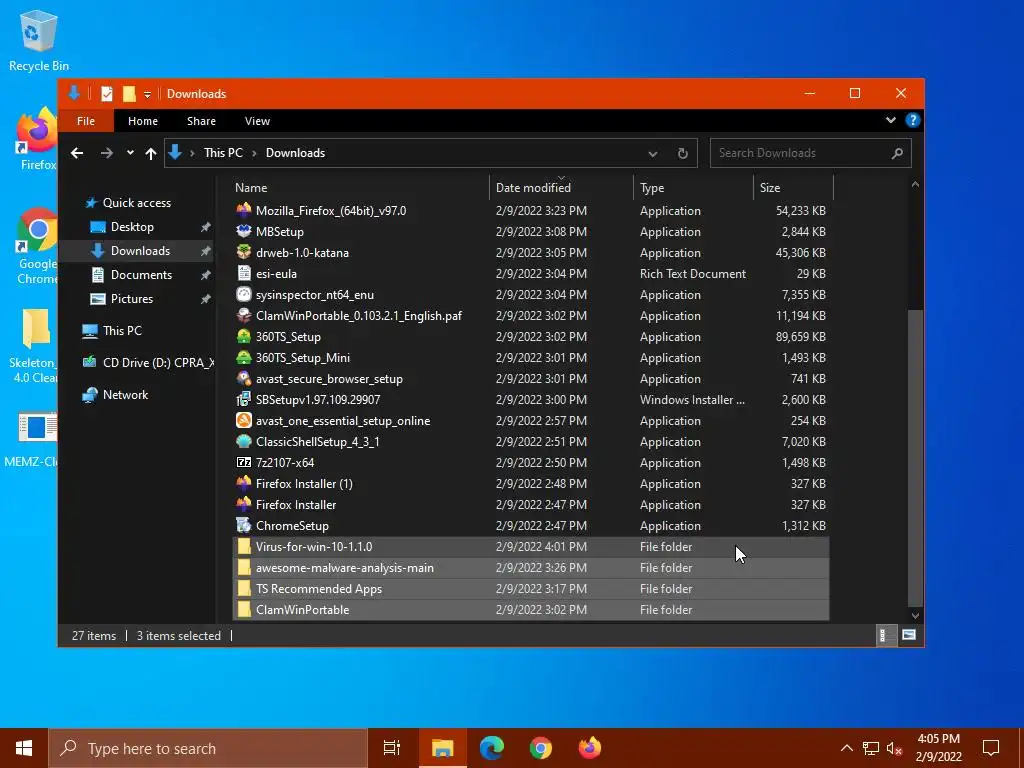Click the breadcrumb arrow before This PC
This screenshot has width=1024, height=768.
pyautogui.click(x=192, y=153)
